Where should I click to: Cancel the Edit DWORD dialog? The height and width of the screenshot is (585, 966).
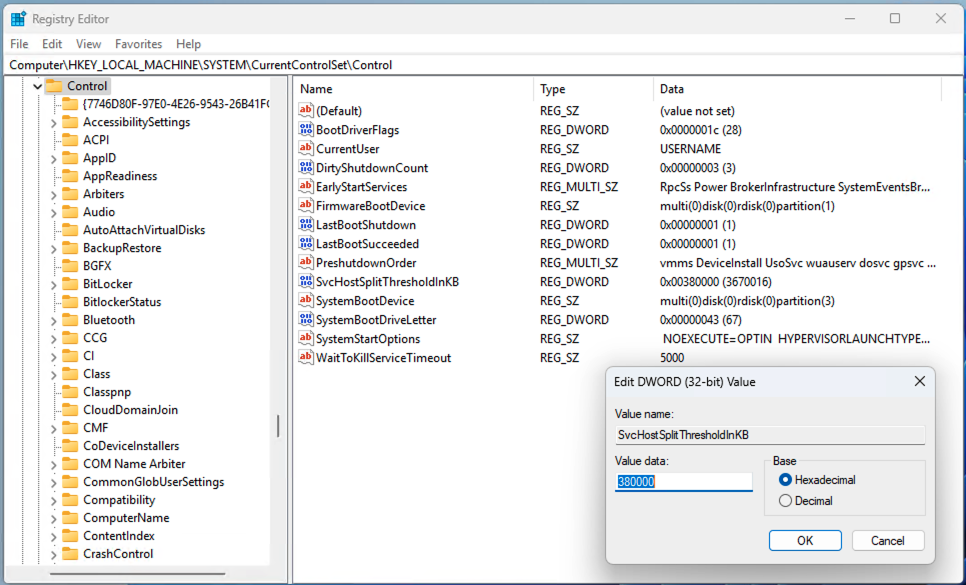[887, 540]
